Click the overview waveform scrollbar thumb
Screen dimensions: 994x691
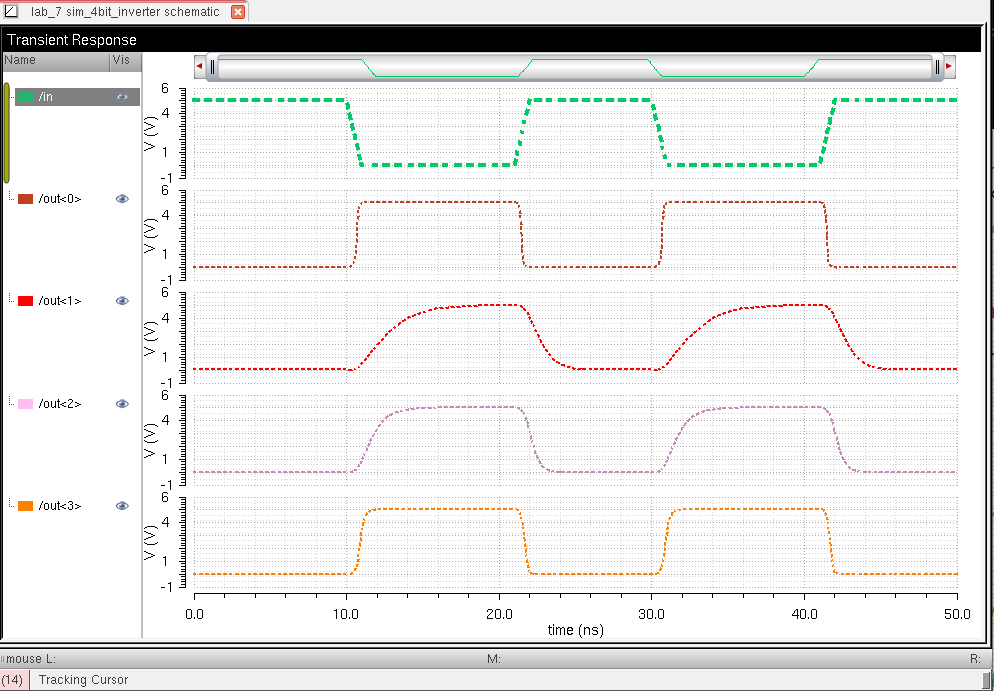[x=575, y=67]
